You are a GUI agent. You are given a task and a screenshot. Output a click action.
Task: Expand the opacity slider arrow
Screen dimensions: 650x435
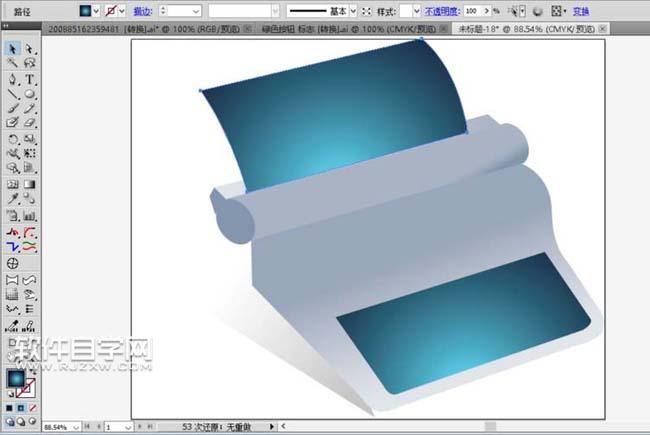[487, 11]
